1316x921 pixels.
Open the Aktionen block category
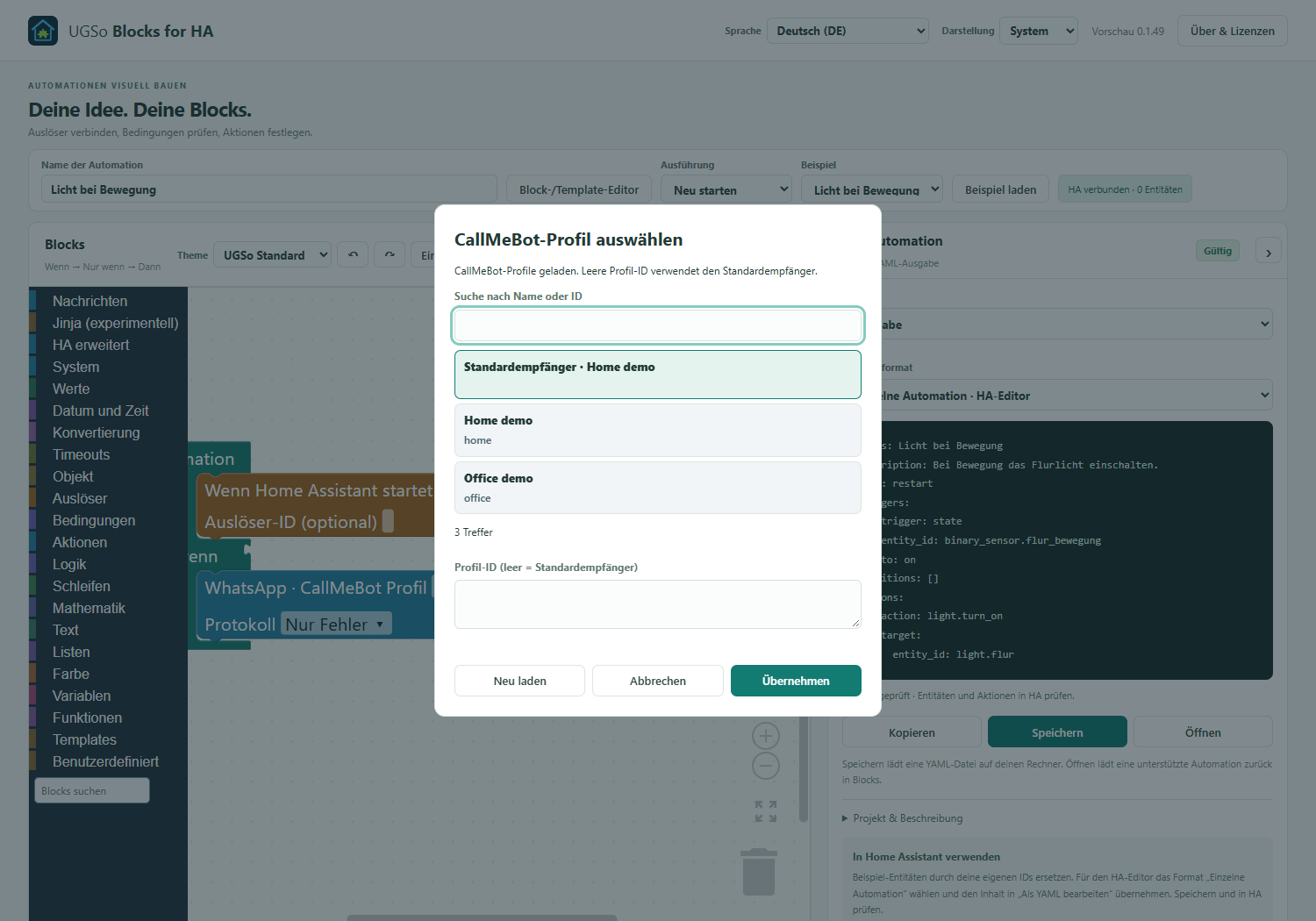click(x=80, y=542)
